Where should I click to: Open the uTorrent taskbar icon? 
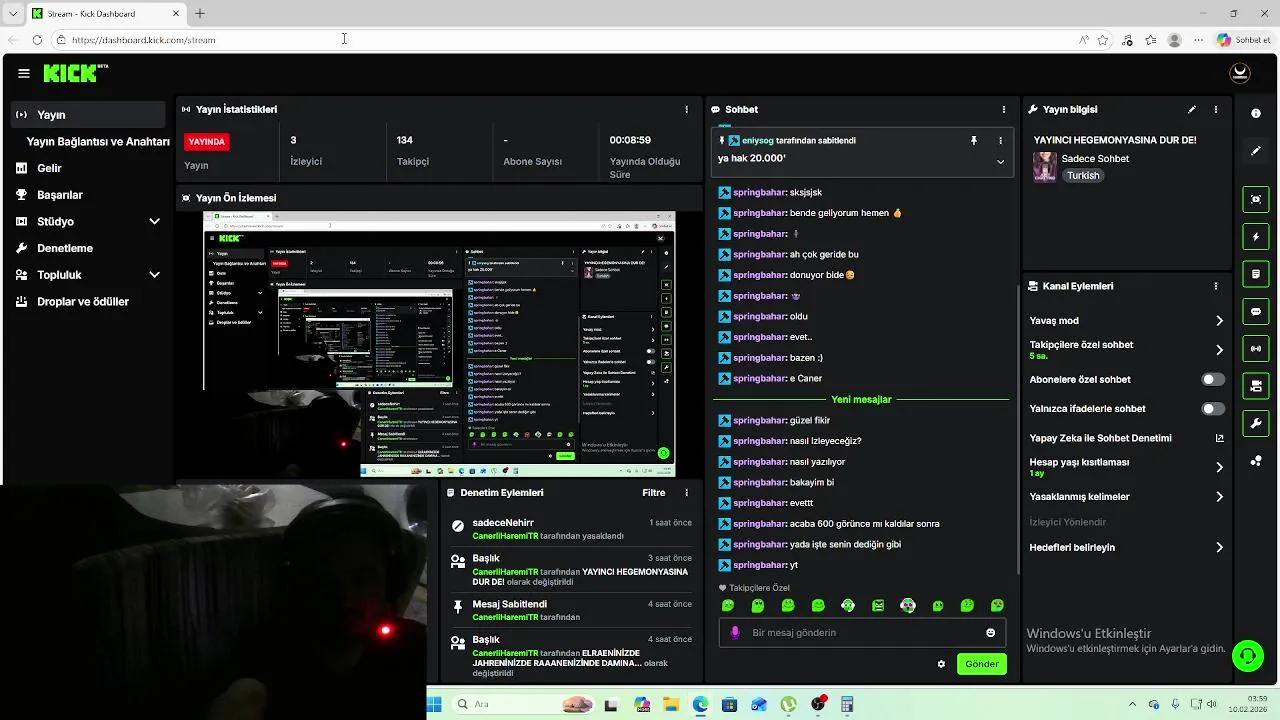(x=789, y=705)
